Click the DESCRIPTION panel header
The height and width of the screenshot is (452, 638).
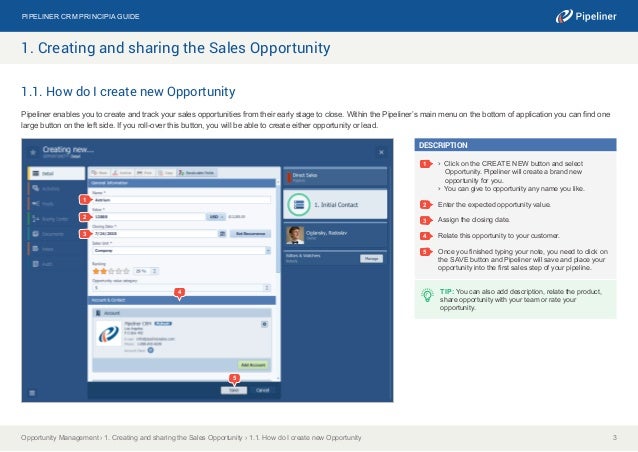point(515,145)
